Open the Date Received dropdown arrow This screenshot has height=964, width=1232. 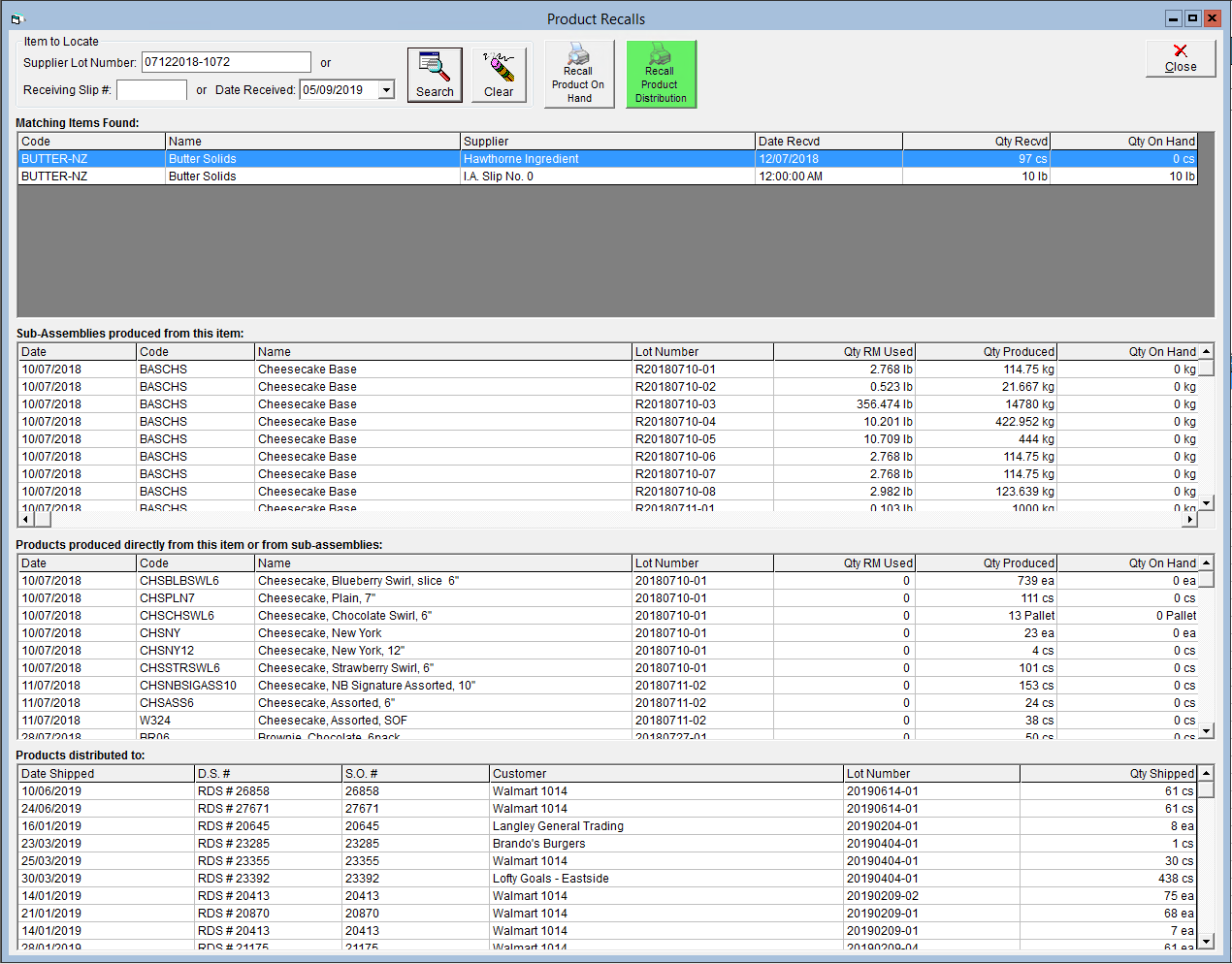pyautogui.click(x=386, y=90)
